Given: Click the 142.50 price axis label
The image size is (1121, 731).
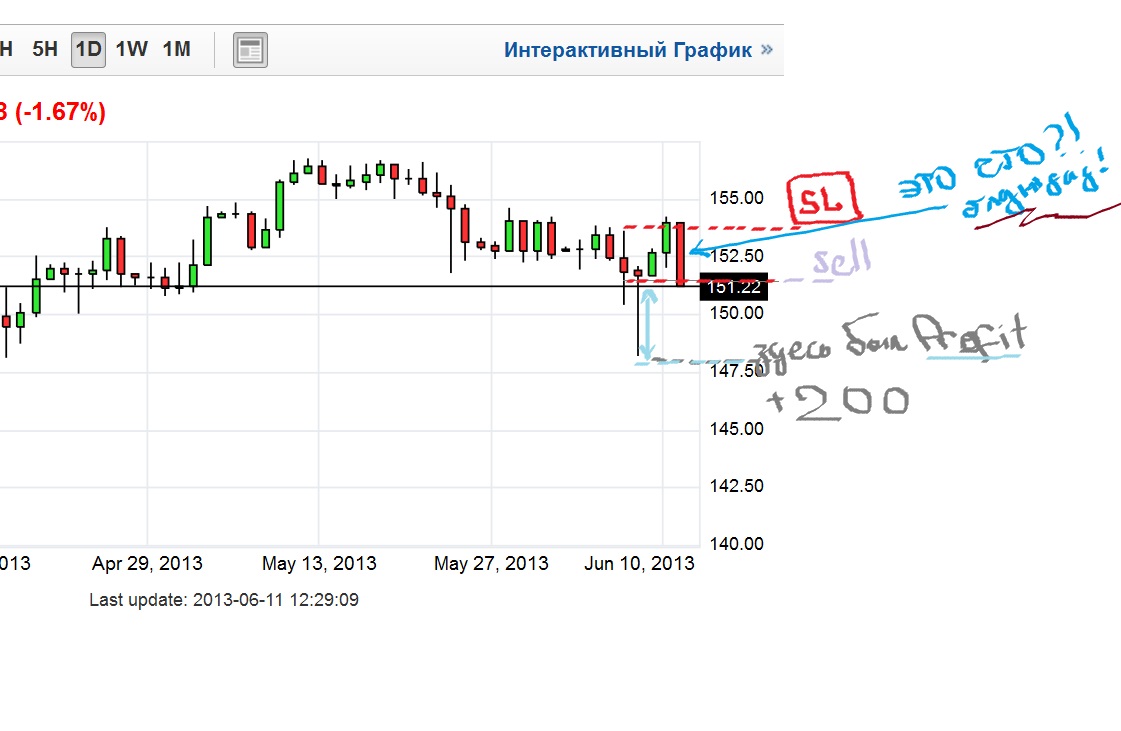Looking at the screenshot, I should (736, 486).
